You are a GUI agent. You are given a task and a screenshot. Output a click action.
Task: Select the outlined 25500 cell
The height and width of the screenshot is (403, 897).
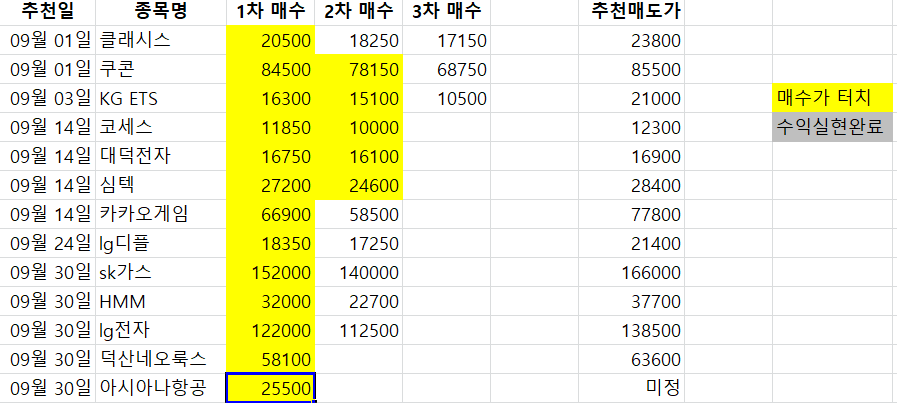271,388
